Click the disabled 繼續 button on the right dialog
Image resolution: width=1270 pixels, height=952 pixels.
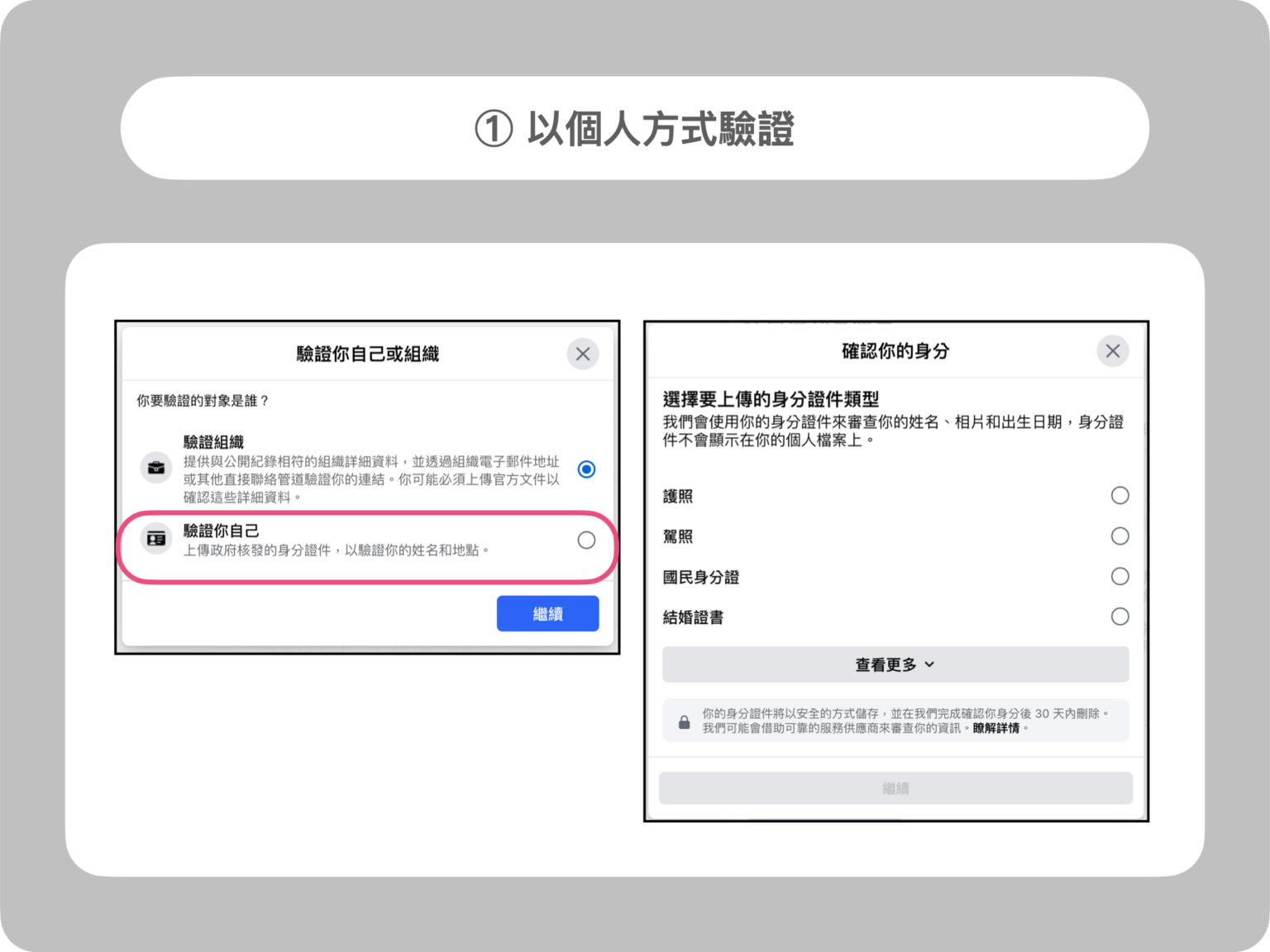895,788
